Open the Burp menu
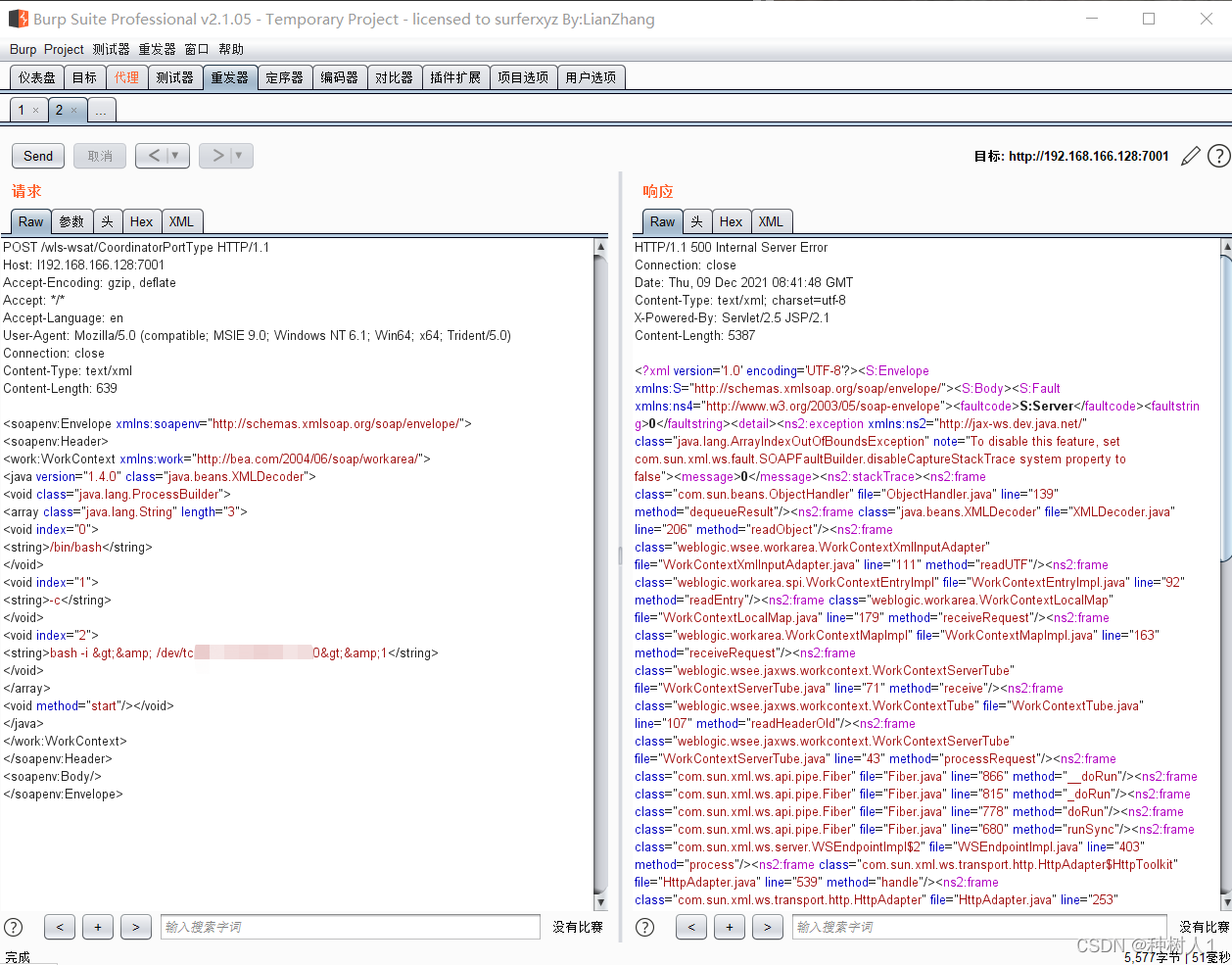1232x965 pixels. (23, 49)
